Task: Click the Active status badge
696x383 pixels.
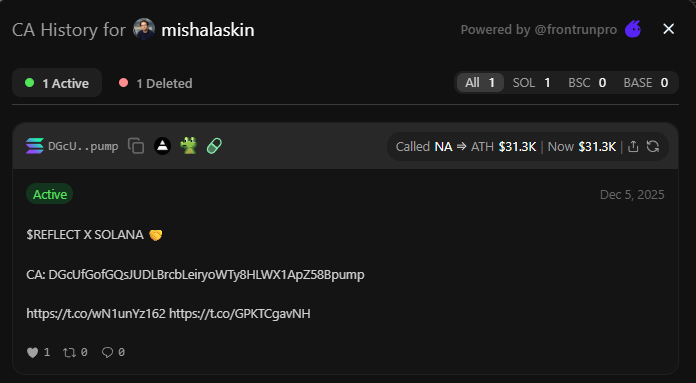Action: (50, 194)
